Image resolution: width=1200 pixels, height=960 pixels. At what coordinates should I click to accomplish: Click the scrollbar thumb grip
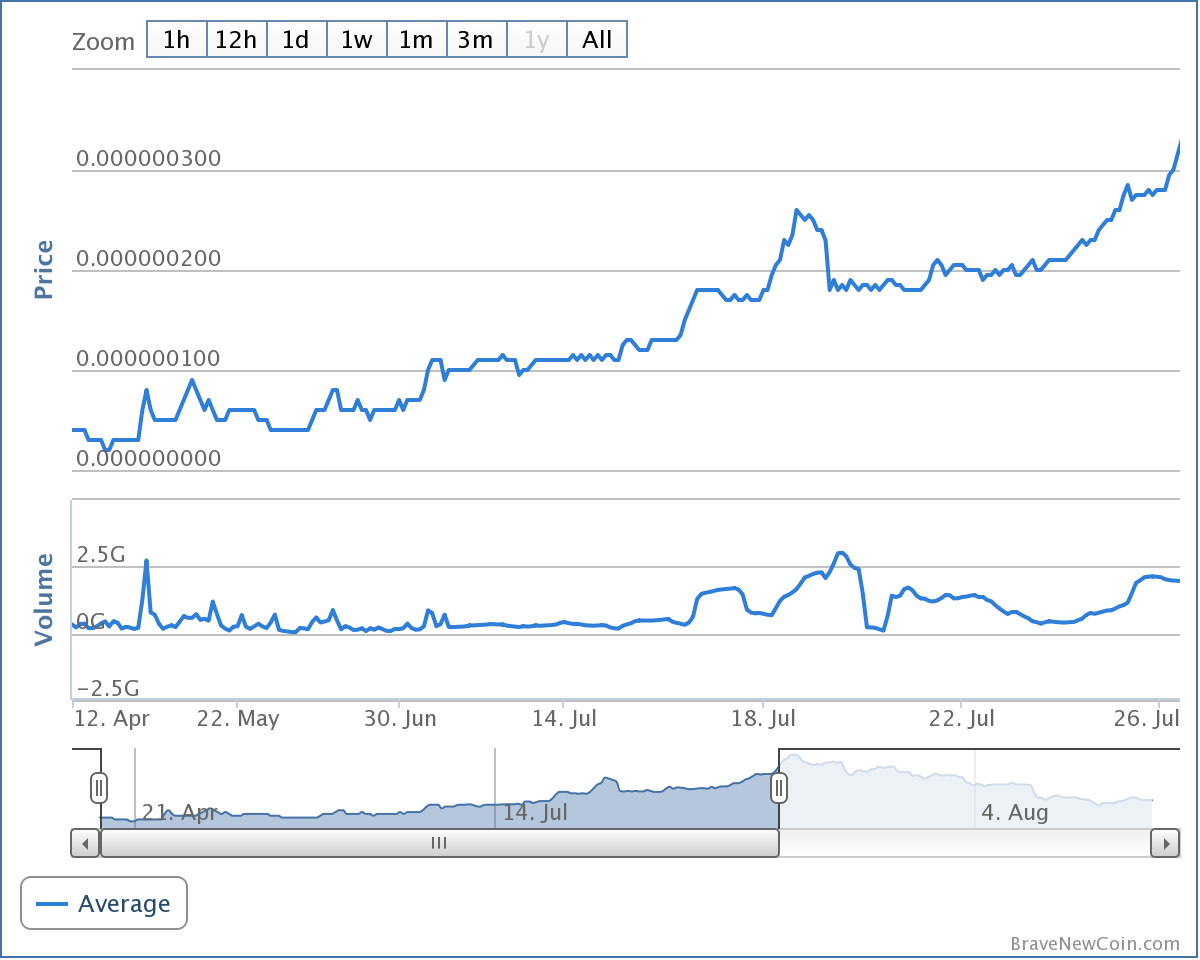tap(438, 843)
